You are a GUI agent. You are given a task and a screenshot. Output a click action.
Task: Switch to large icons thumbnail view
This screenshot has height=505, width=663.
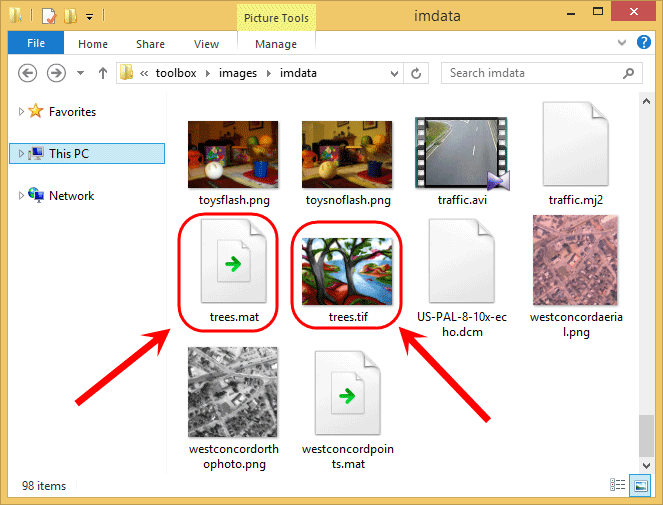click(640, 485)
